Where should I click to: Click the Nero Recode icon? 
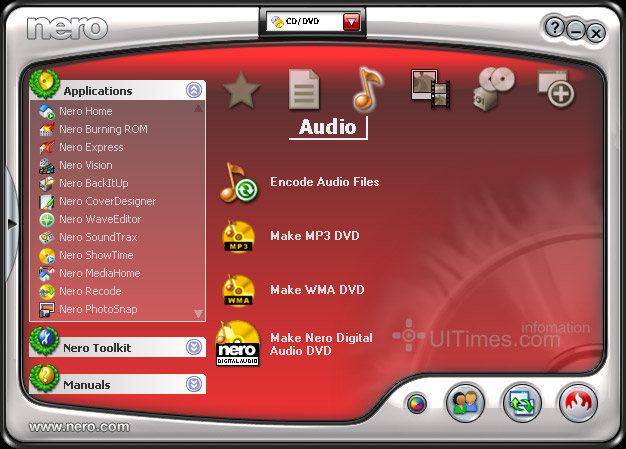[47, 291]
